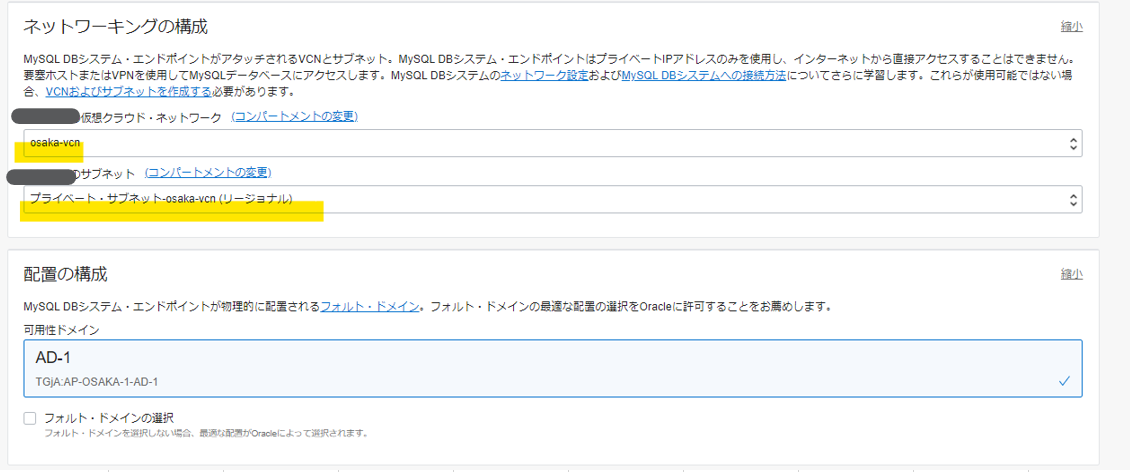Image resolution: width=1130 pixels, height=472 pixels.
Task: Click the 可用性ドメイン label
Action: tap(61, 329)
